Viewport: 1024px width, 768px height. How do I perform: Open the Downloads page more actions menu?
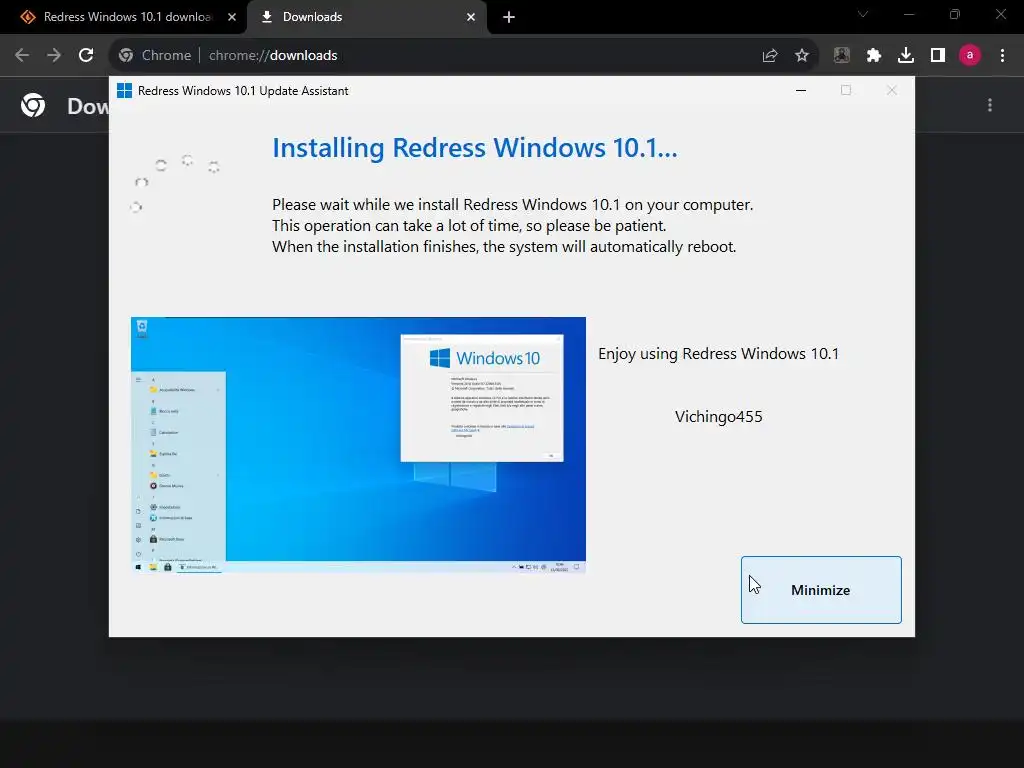pyautogui.click(x=990, y=105)
